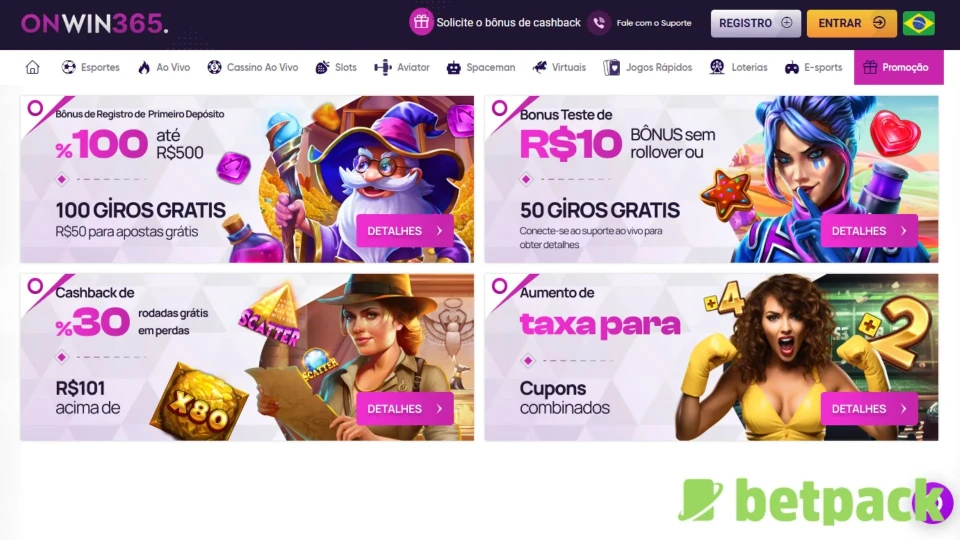View DETALHES of R$10 Bonus Teste
Screen dimensions: 960x540
click(869, 231)
